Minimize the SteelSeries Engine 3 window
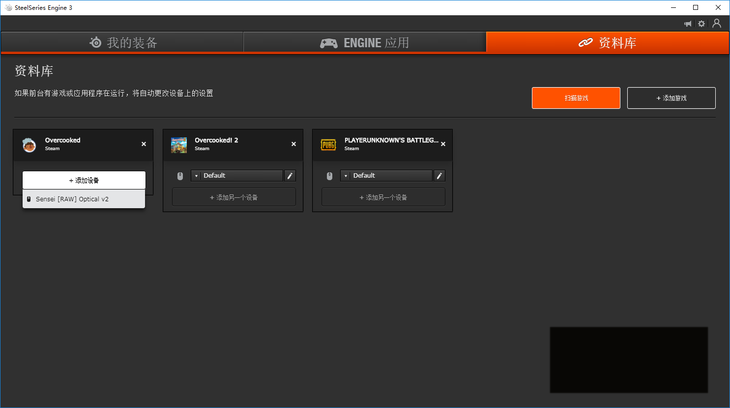Screen dimensions: 730x408 click(x=673, y=7)
